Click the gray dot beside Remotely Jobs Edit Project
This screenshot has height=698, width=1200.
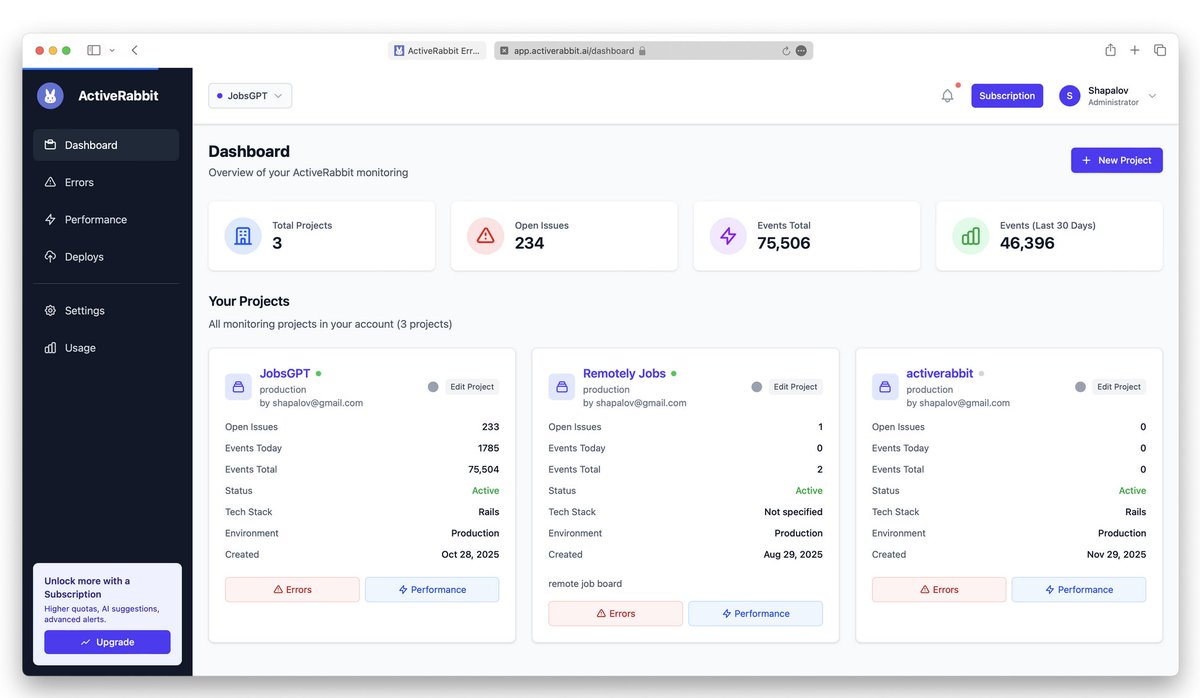click(756, 387)
